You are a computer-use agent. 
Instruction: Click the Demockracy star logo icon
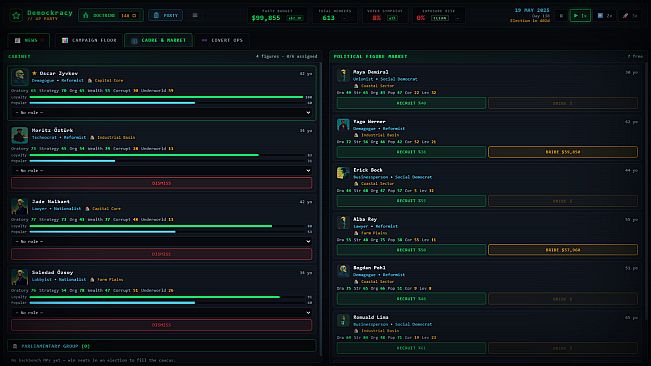coord(16,16)
